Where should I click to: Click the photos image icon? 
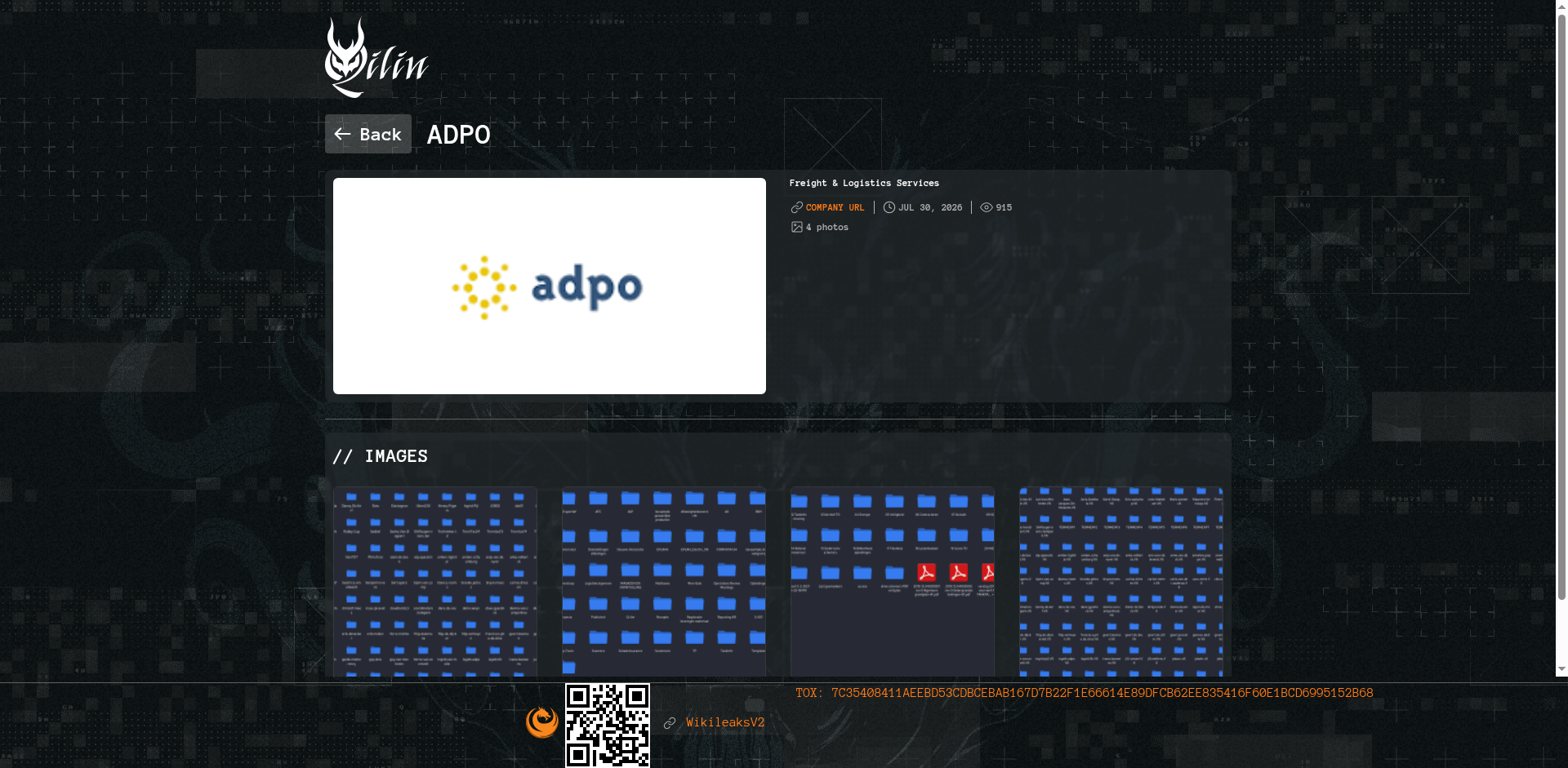[797, 227]
